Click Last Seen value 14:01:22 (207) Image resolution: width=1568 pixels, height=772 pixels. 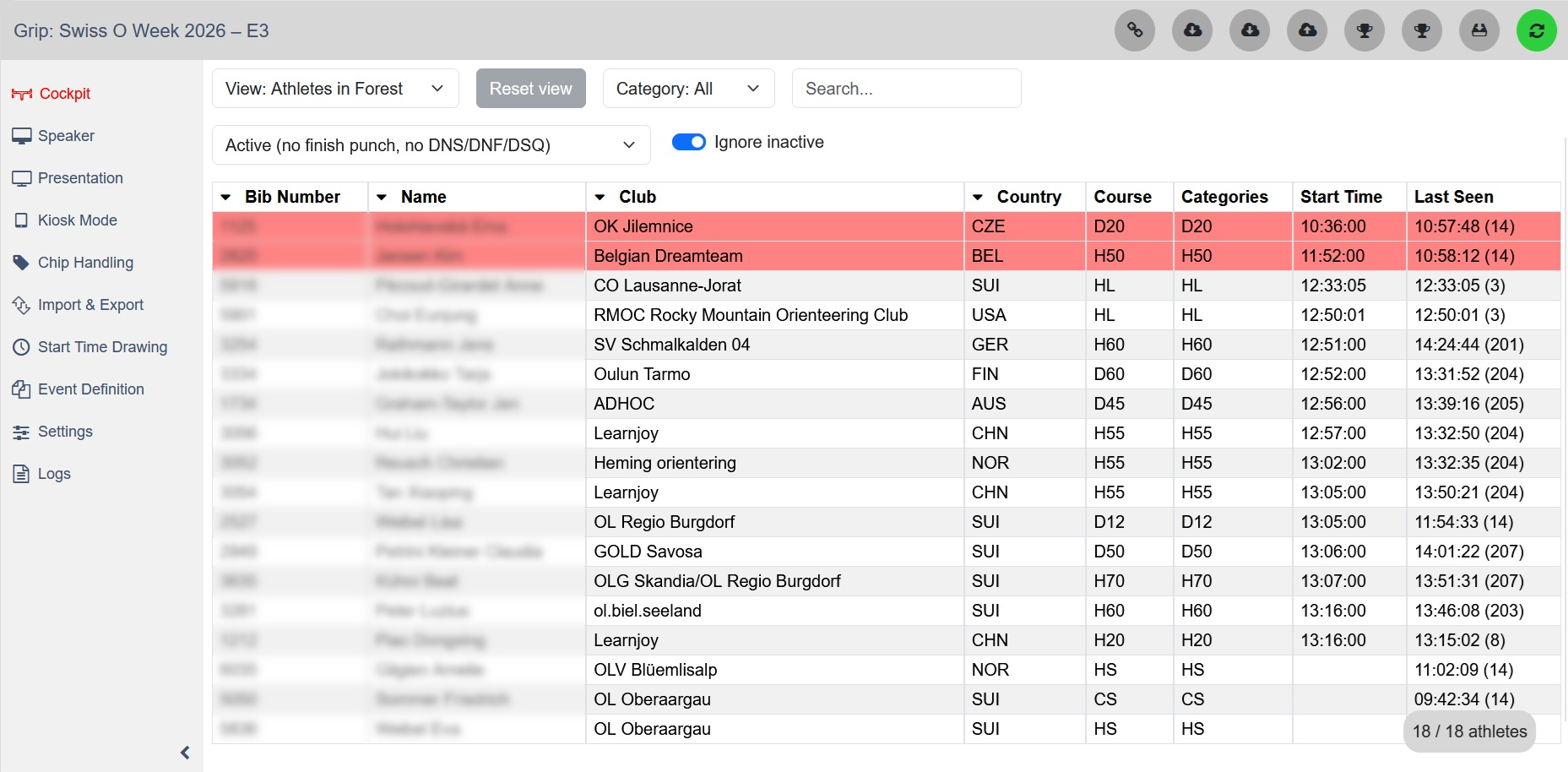pyautogui.click(x=1469, y=552)
